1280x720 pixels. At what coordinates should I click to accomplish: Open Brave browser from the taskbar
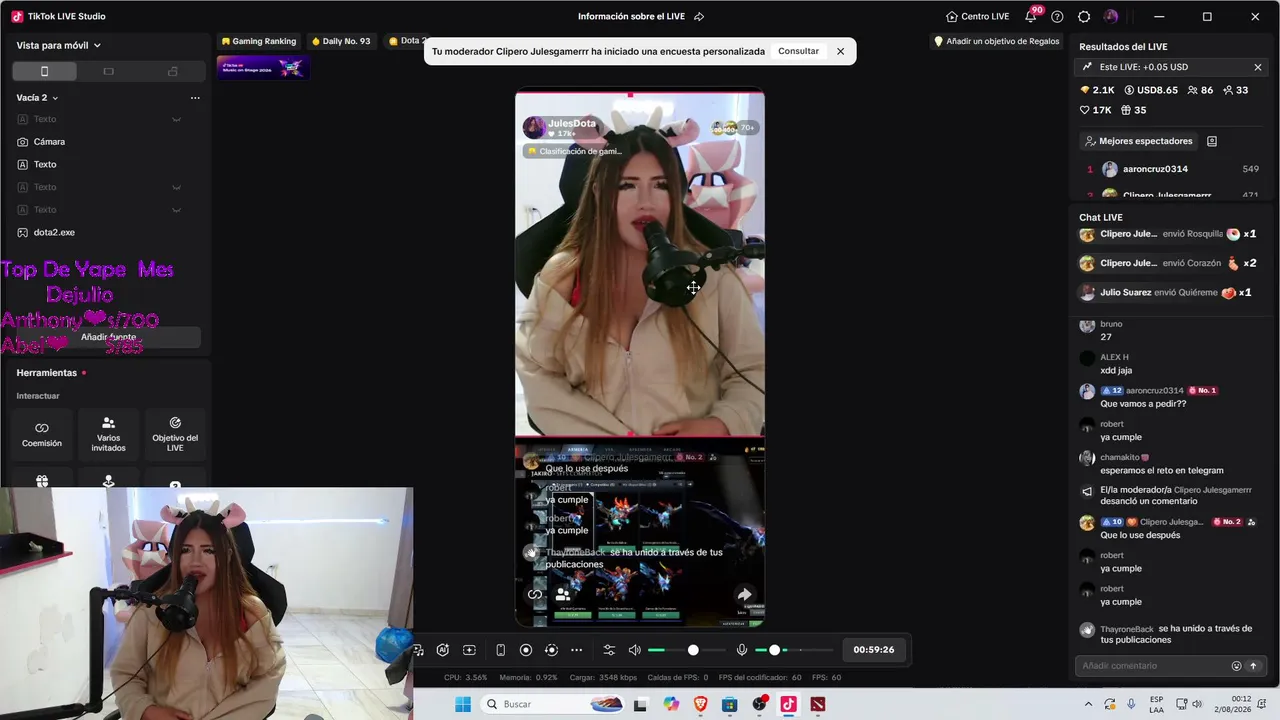click(700, 704)
